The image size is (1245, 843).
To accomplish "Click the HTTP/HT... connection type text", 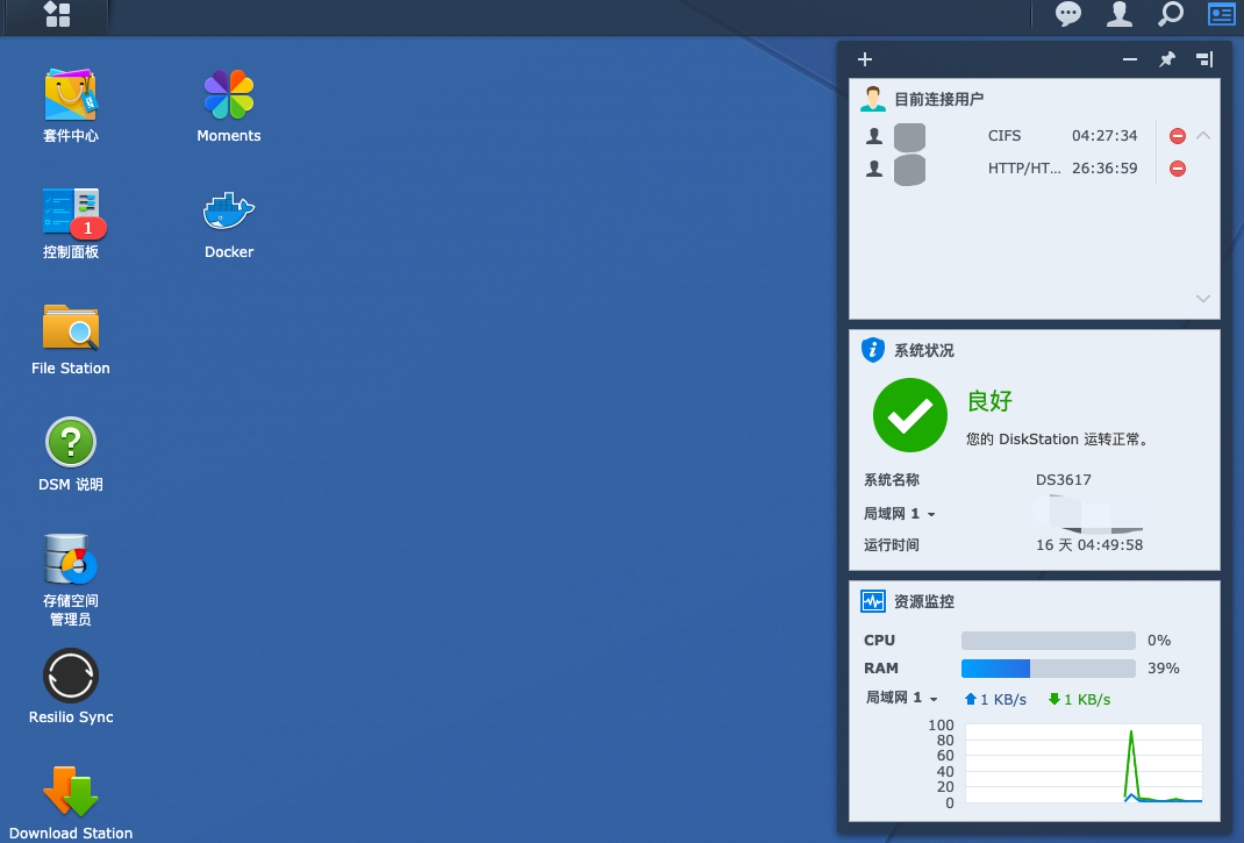I will 1025,168.
